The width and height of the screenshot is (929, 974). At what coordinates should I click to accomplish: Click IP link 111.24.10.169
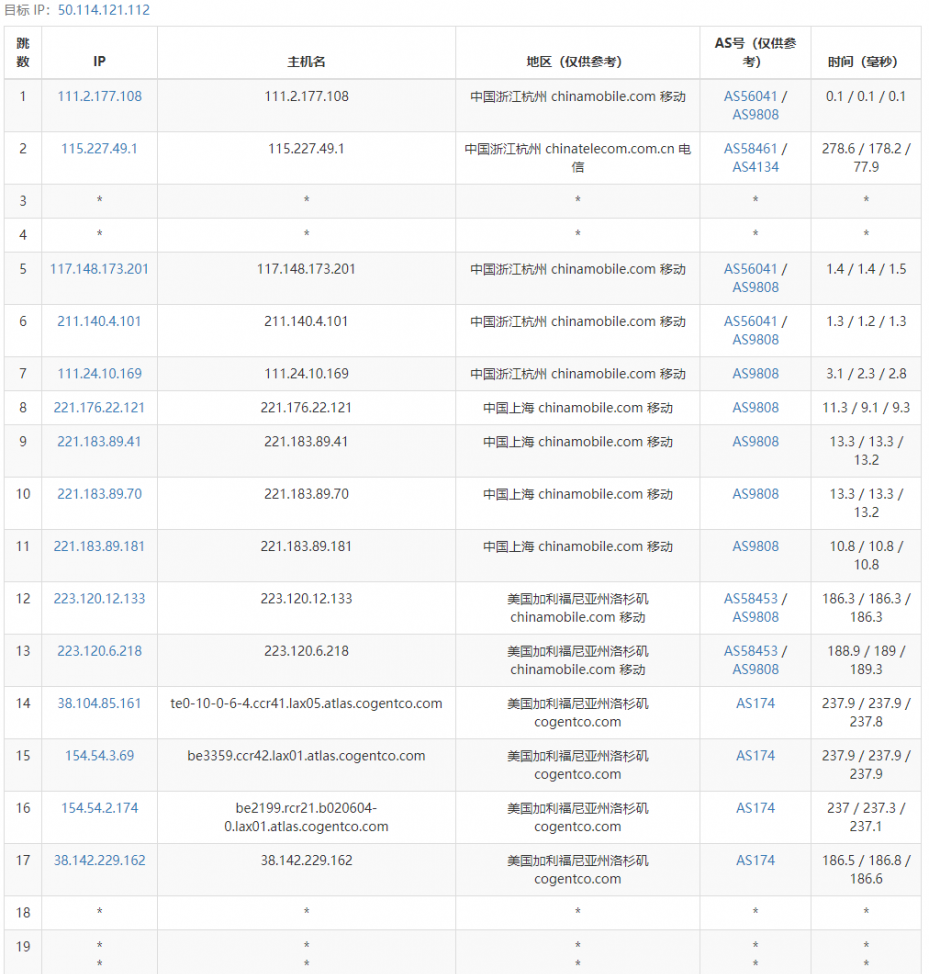click(x=99, y=373)
